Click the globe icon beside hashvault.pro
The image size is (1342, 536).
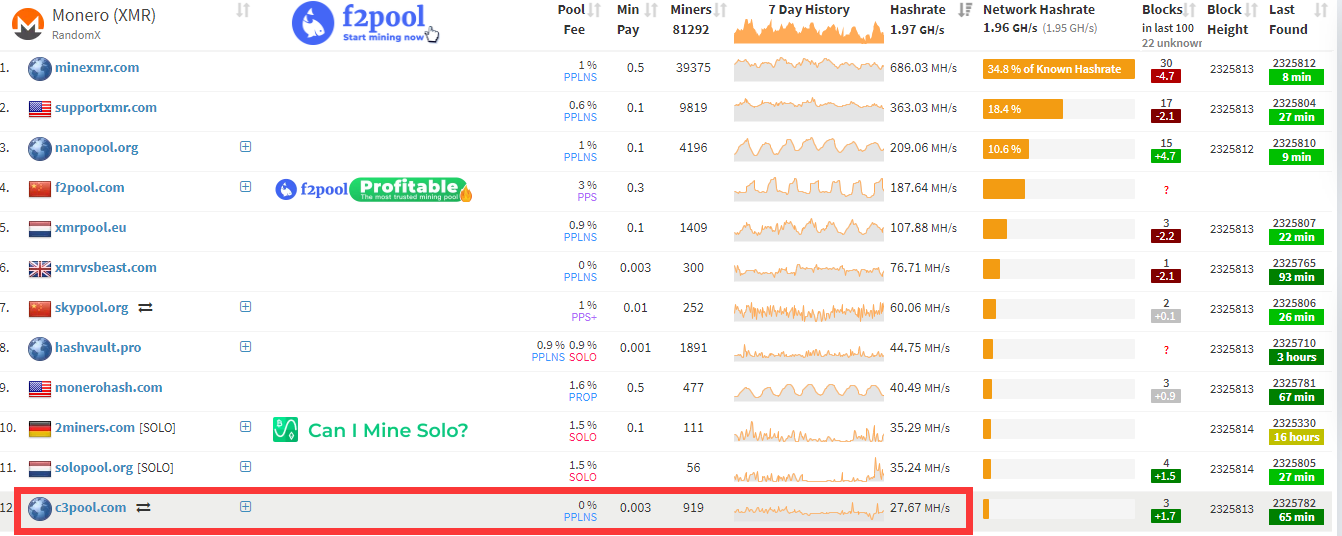click(40, 349)
